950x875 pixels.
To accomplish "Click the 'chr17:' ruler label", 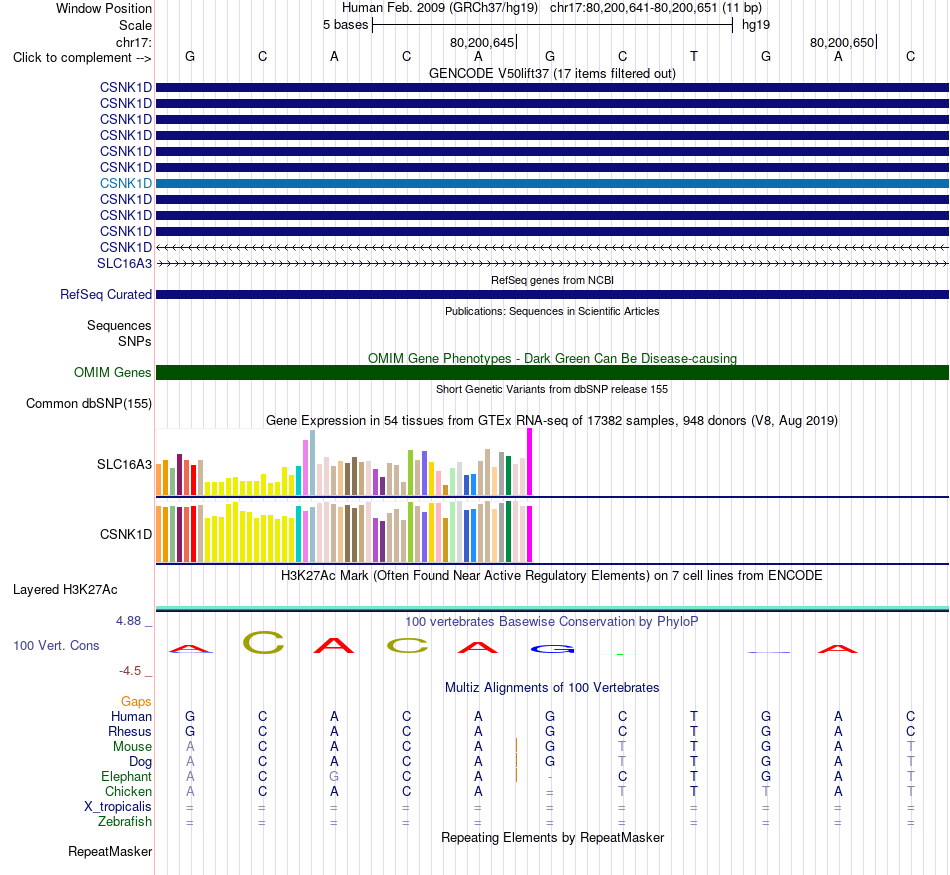I will click(x=133, y=42).
